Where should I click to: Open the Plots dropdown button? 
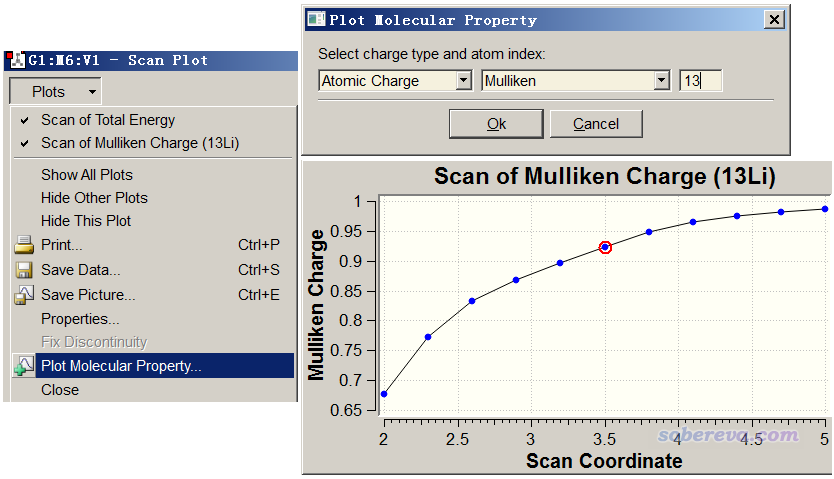click(55, 91)
